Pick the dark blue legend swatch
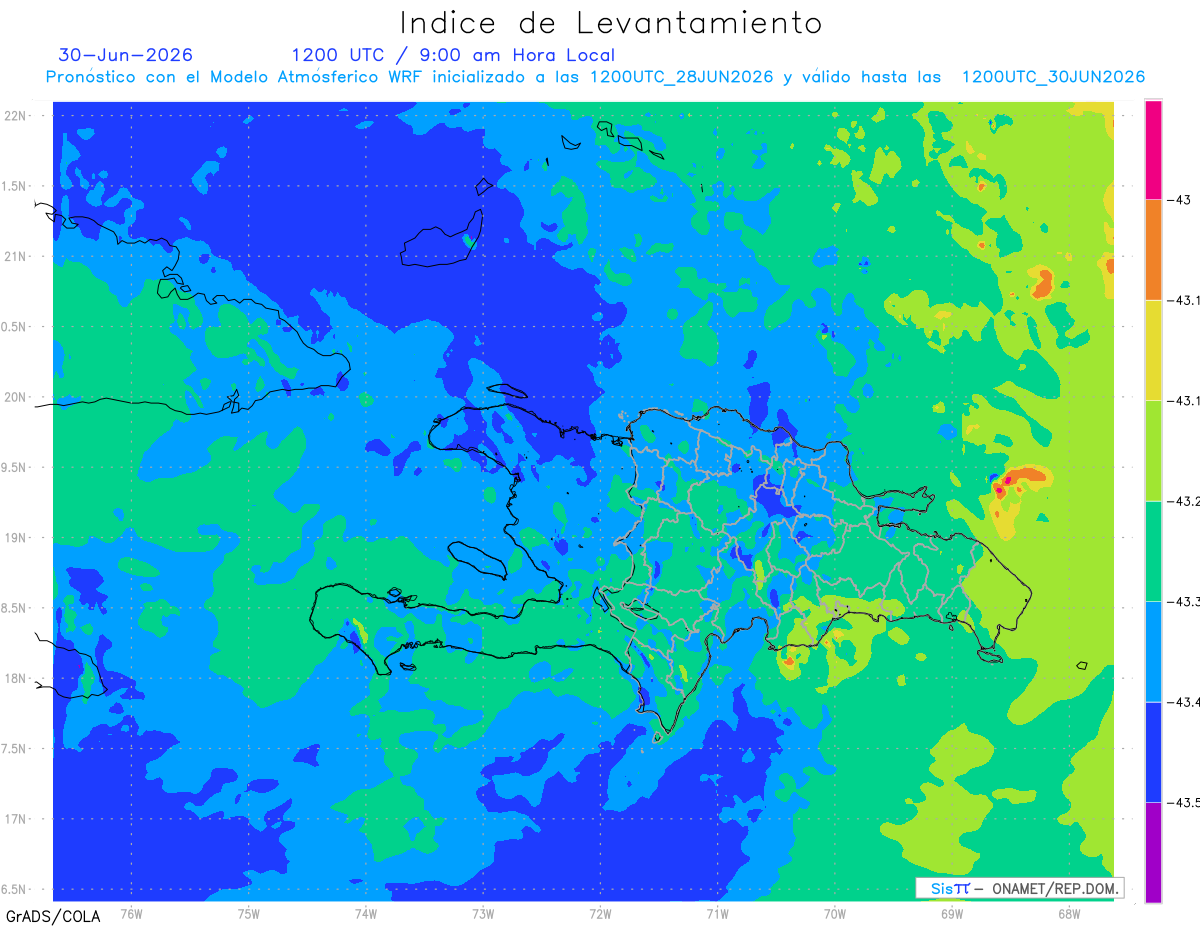Viewport: 1200px width, 927px height. click(1153, 752)
